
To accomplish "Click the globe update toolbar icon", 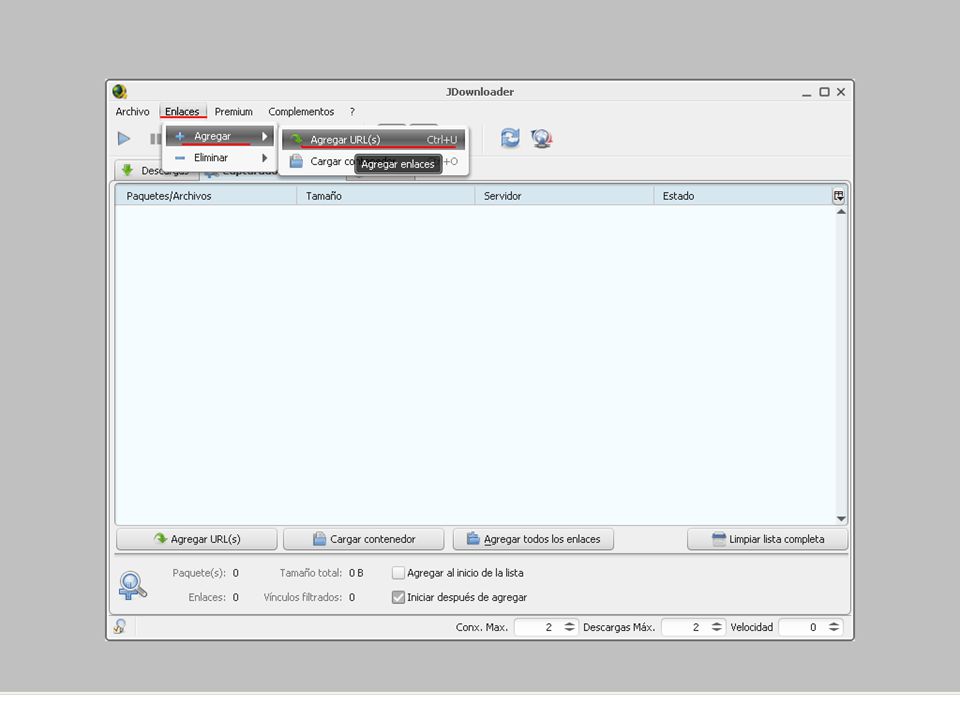I will pyautogui.click(x=541, y=138).
